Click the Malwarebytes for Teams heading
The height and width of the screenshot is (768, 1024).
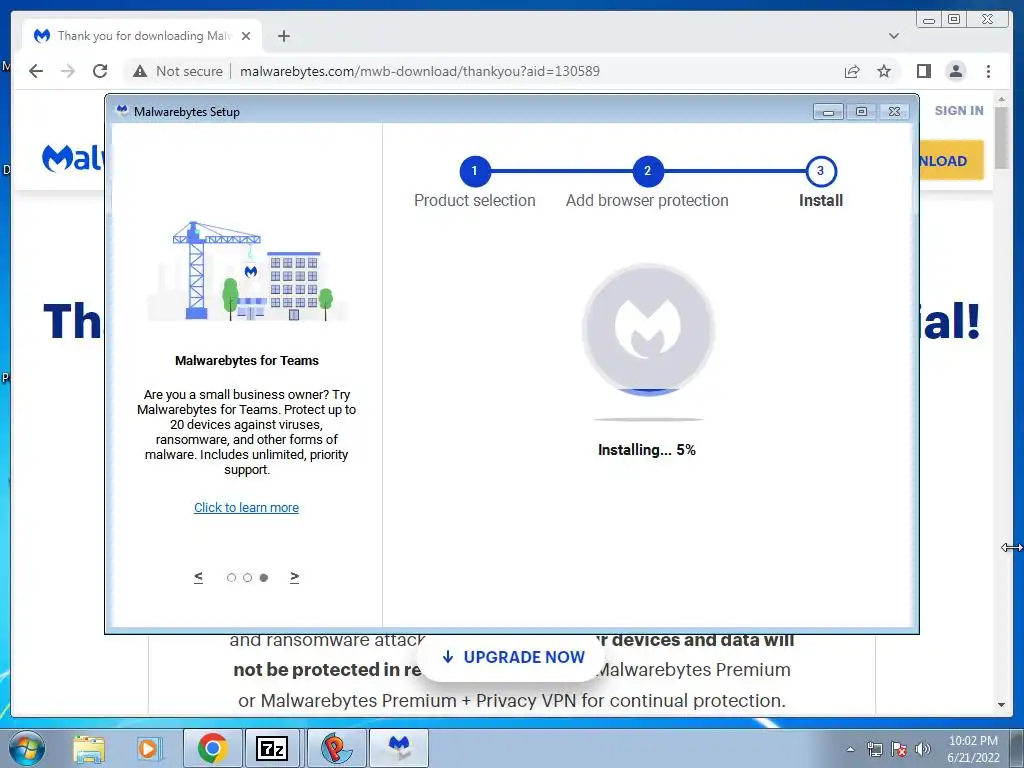[x=247, y=360]
